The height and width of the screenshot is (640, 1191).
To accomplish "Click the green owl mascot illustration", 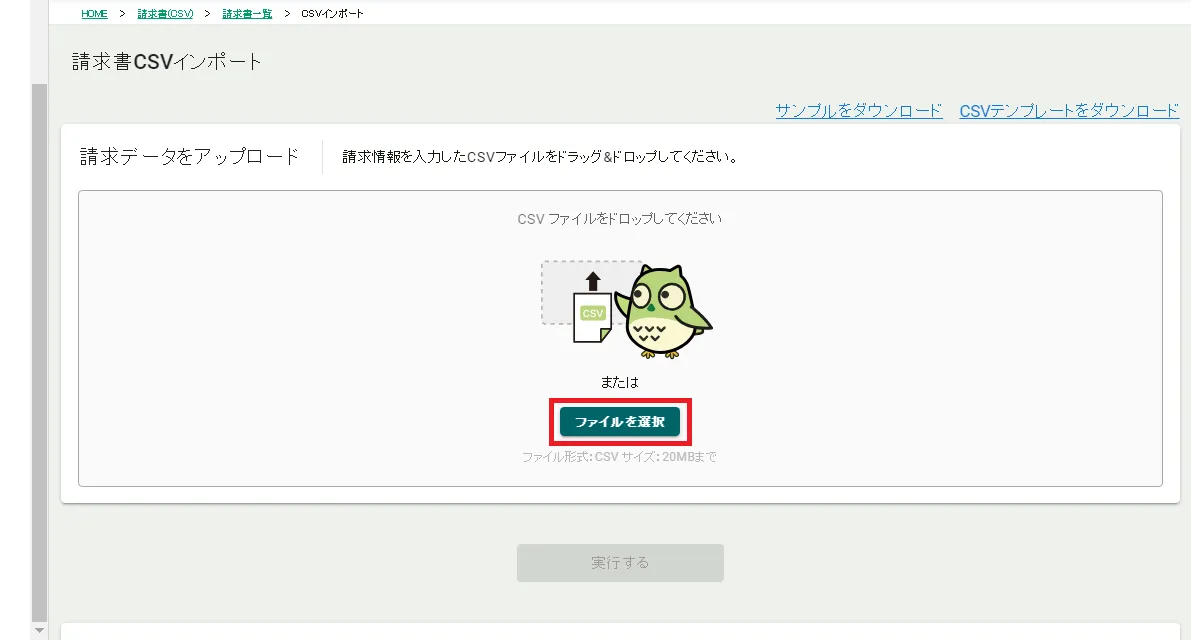I will click(662, 311).
